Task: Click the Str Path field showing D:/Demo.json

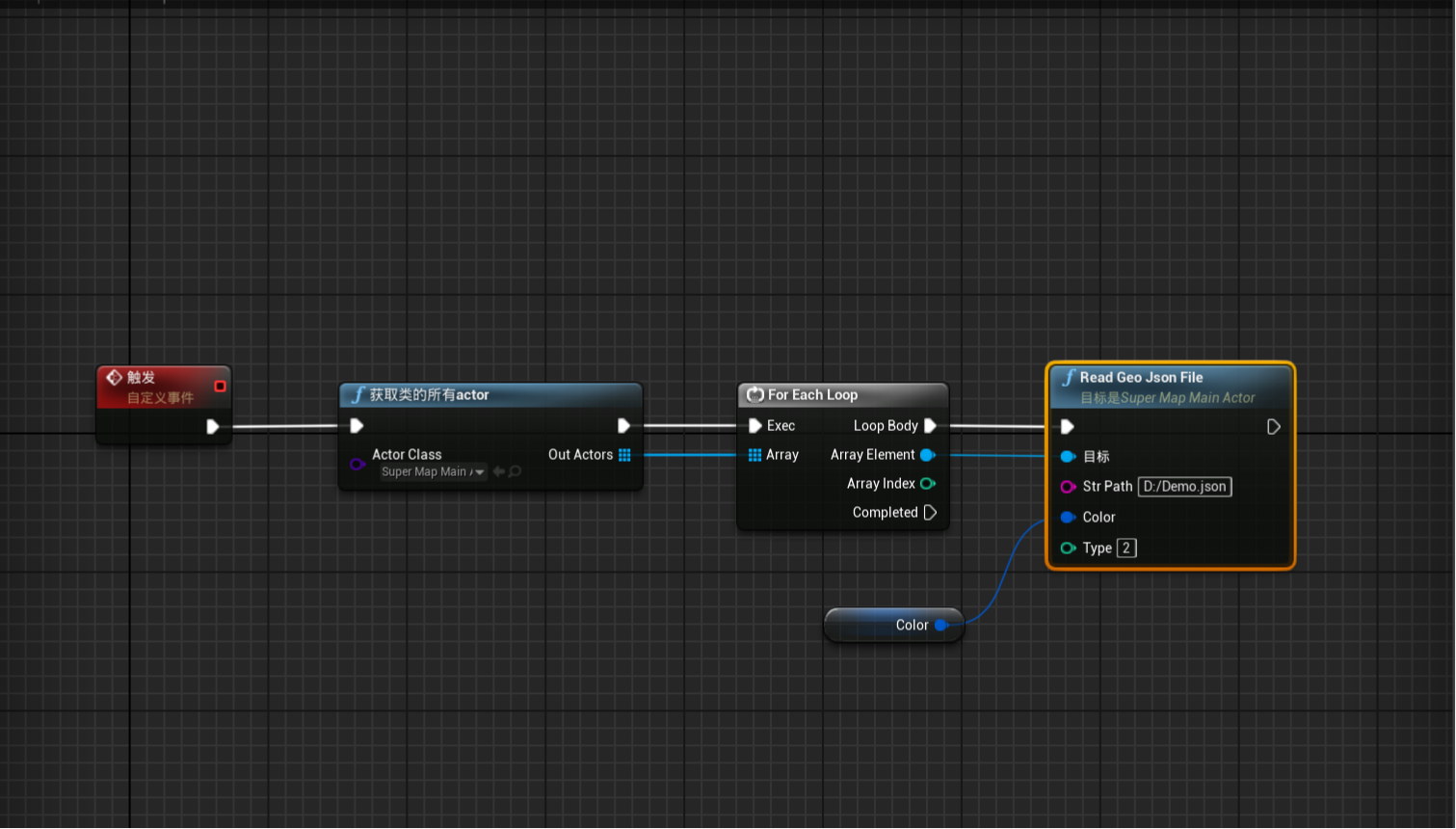Action: point(1184,486)
